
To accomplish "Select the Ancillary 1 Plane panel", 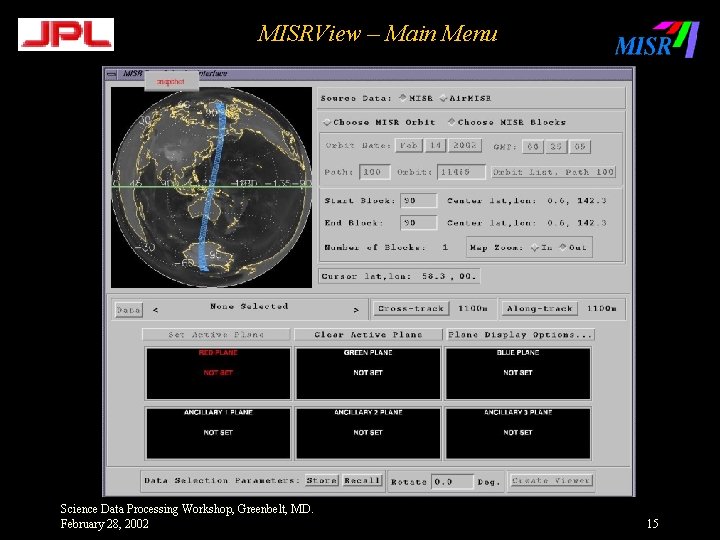I will 218,433.
